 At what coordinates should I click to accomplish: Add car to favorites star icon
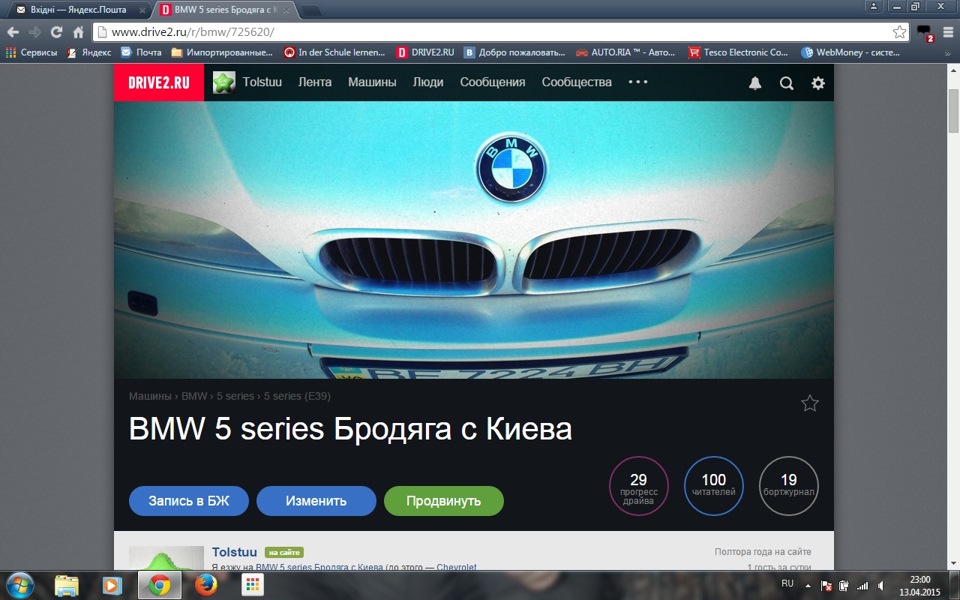(x=809, y=403)
